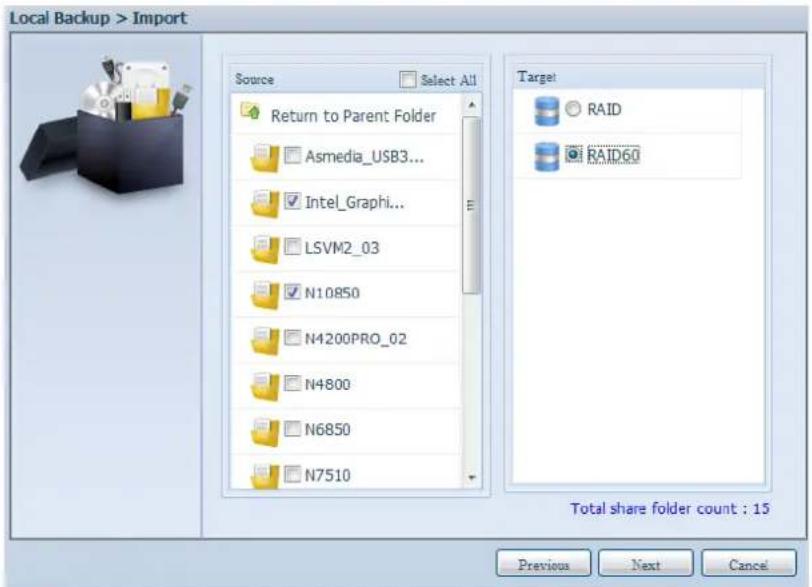Click the RAID target label
The image size is (812, 587).
click(x=604, y=109)
